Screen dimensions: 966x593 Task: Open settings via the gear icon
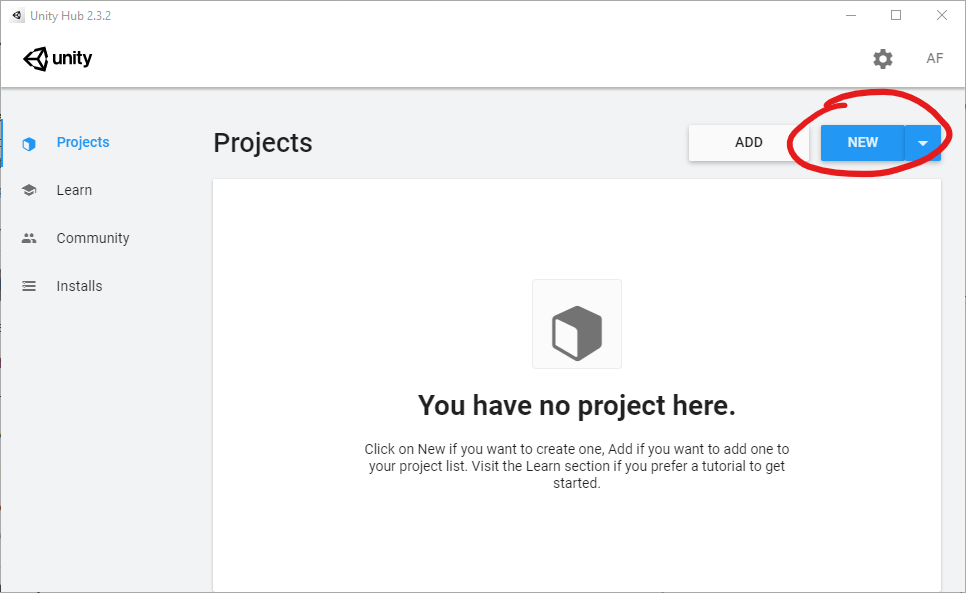click(882, 58)
